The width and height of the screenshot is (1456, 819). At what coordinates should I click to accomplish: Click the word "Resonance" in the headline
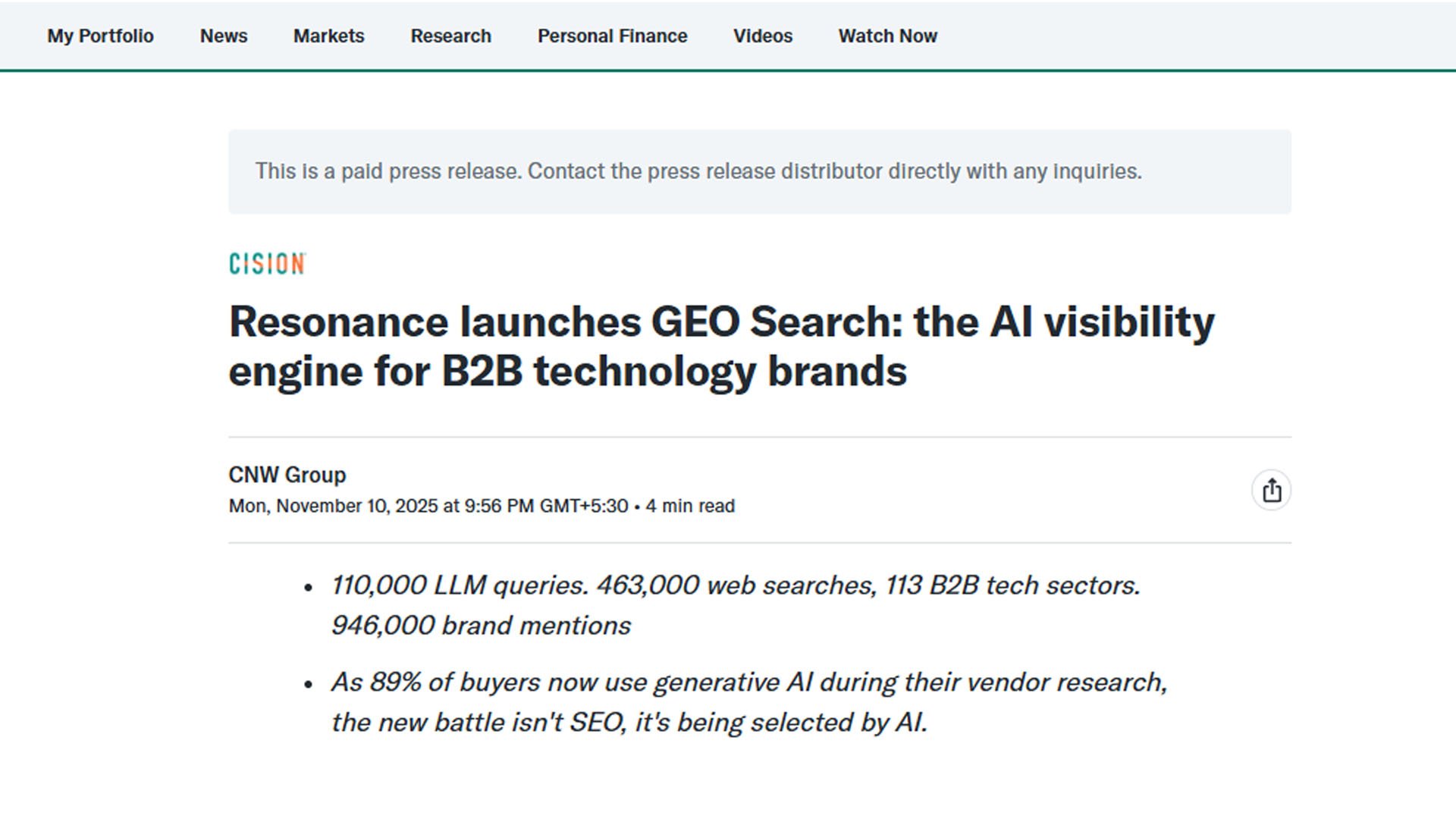click(x=338, y=322)
